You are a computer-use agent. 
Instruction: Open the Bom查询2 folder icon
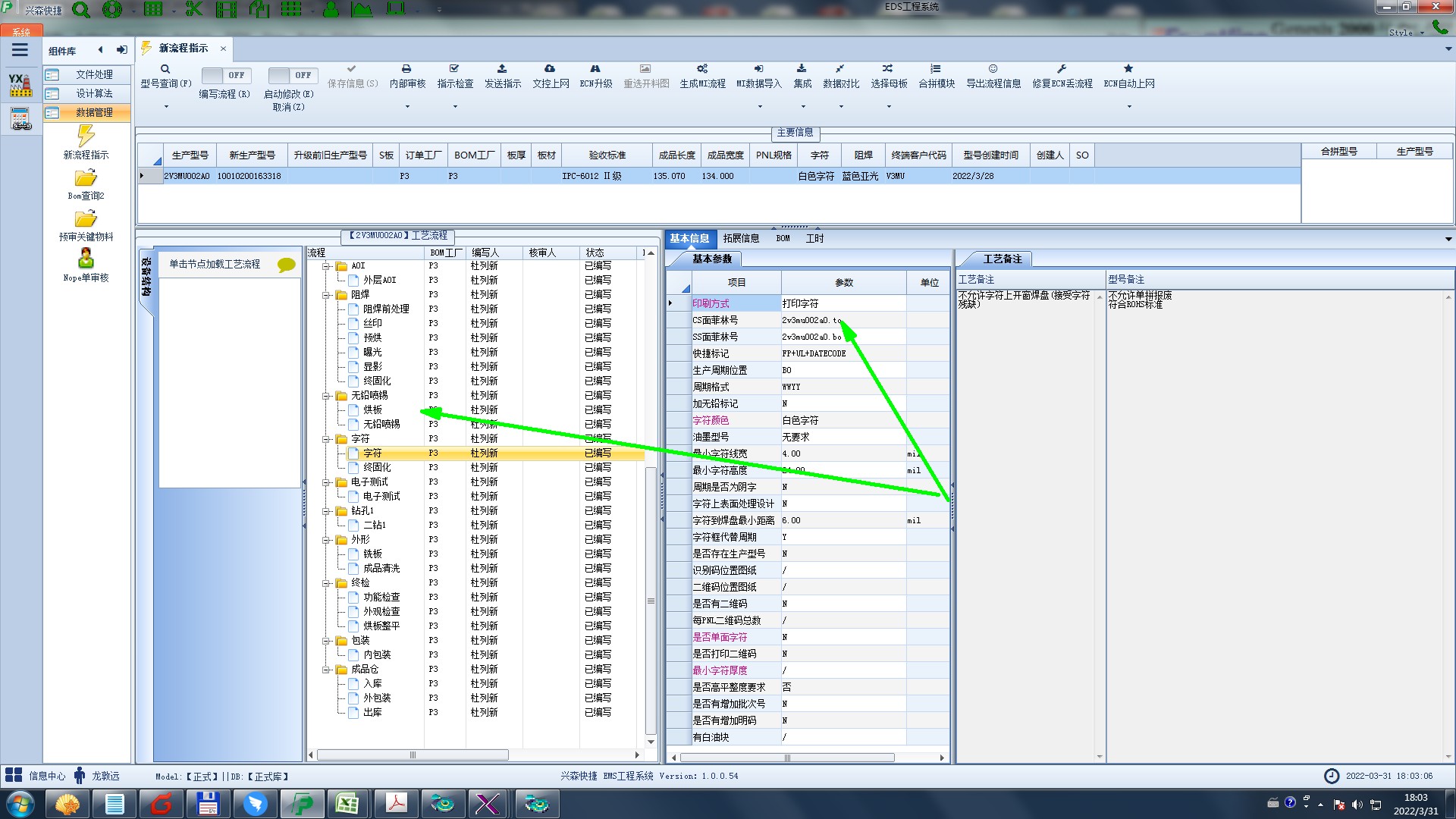[x=86, y=178]
